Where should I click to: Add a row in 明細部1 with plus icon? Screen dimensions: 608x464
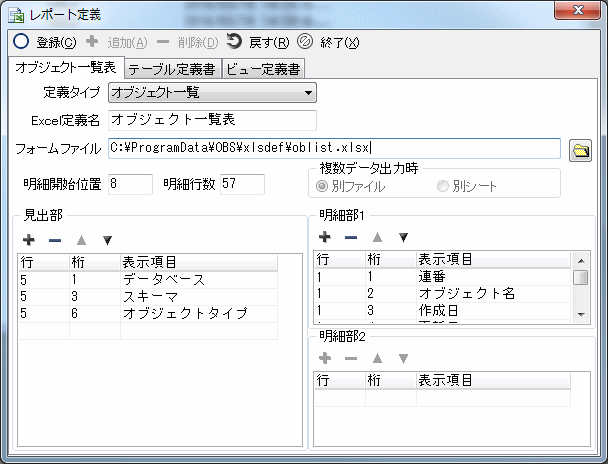click(x=324, y=237)
